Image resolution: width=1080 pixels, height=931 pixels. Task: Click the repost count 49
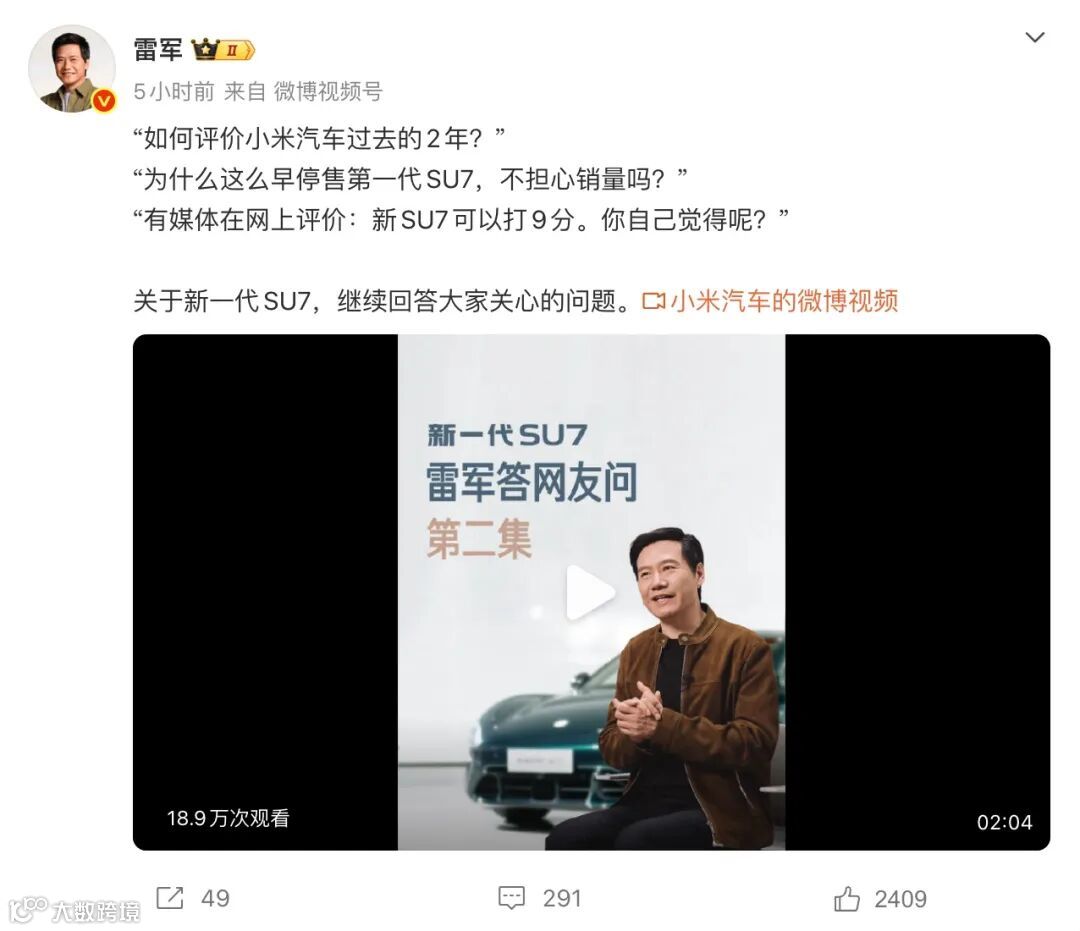click(x=215, y=898)
